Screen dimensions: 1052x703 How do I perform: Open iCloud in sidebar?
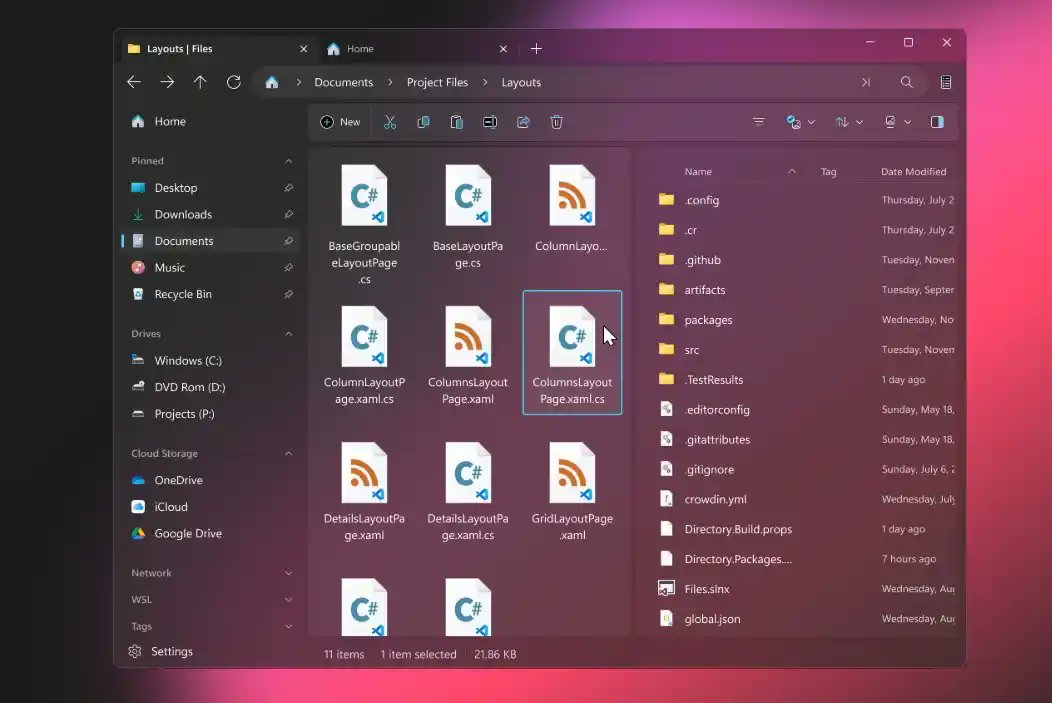click(209, 507)
